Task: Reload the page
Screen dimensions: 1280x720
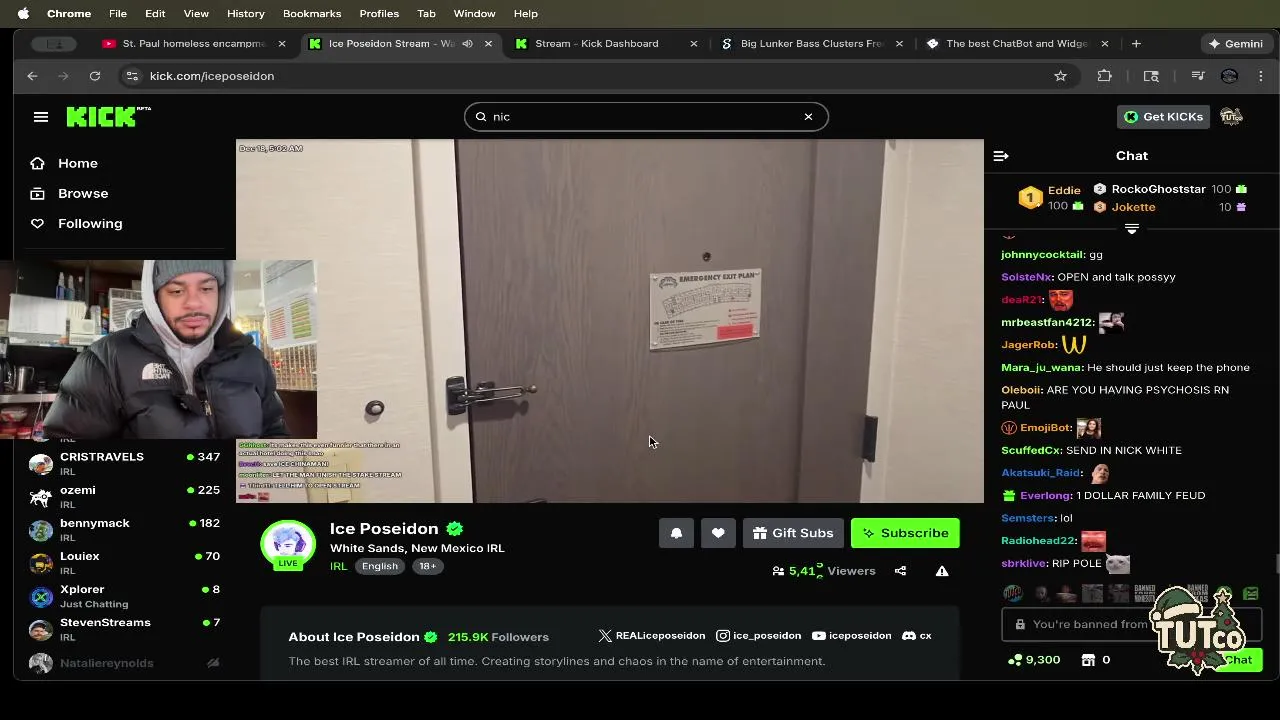Action: click(x=95, y=76)
